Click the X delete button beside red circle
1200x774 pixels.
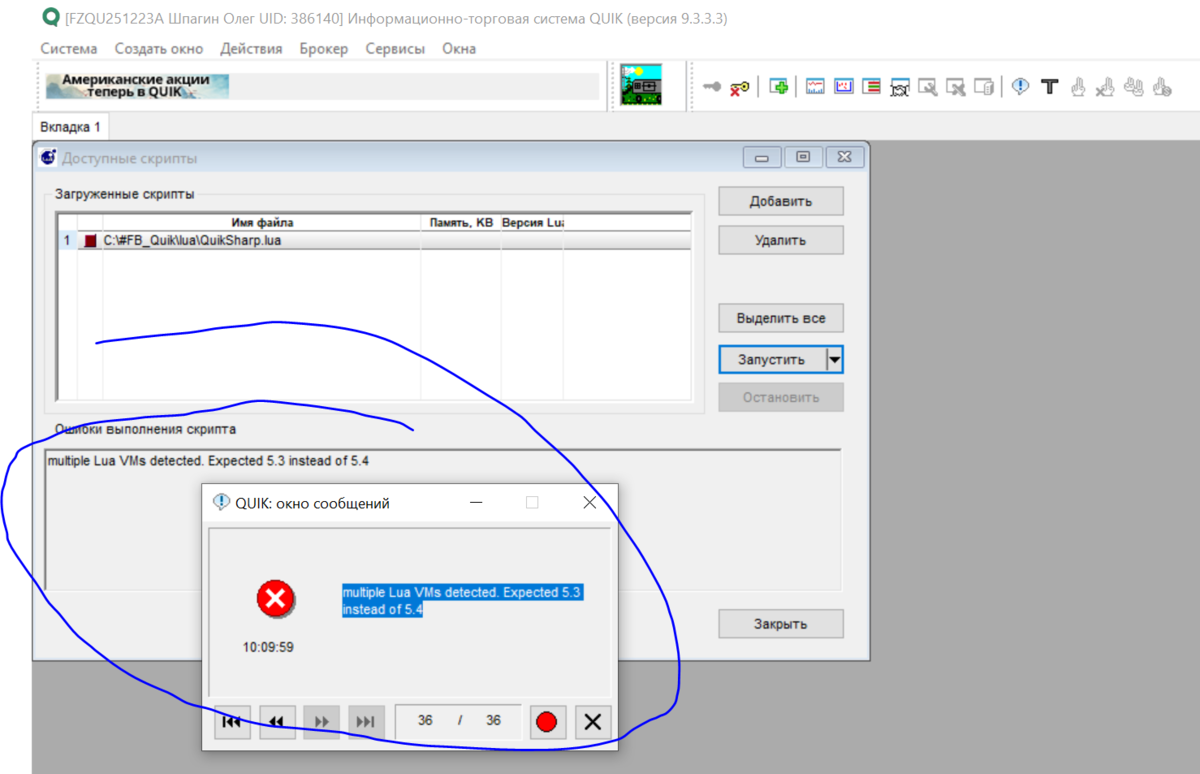(593, 721)
